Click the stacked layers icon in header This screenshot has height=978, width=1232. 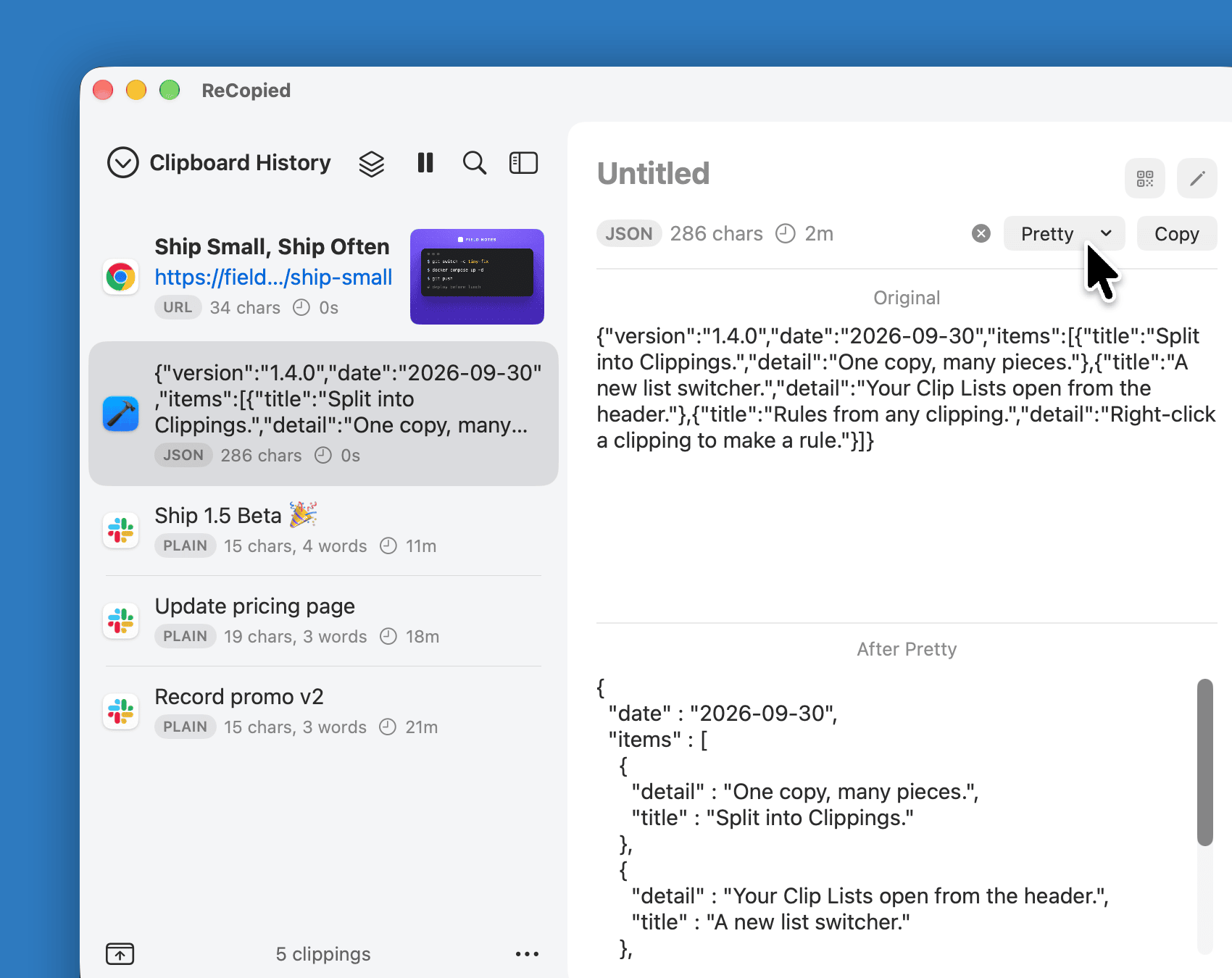[x=372, y=163]
